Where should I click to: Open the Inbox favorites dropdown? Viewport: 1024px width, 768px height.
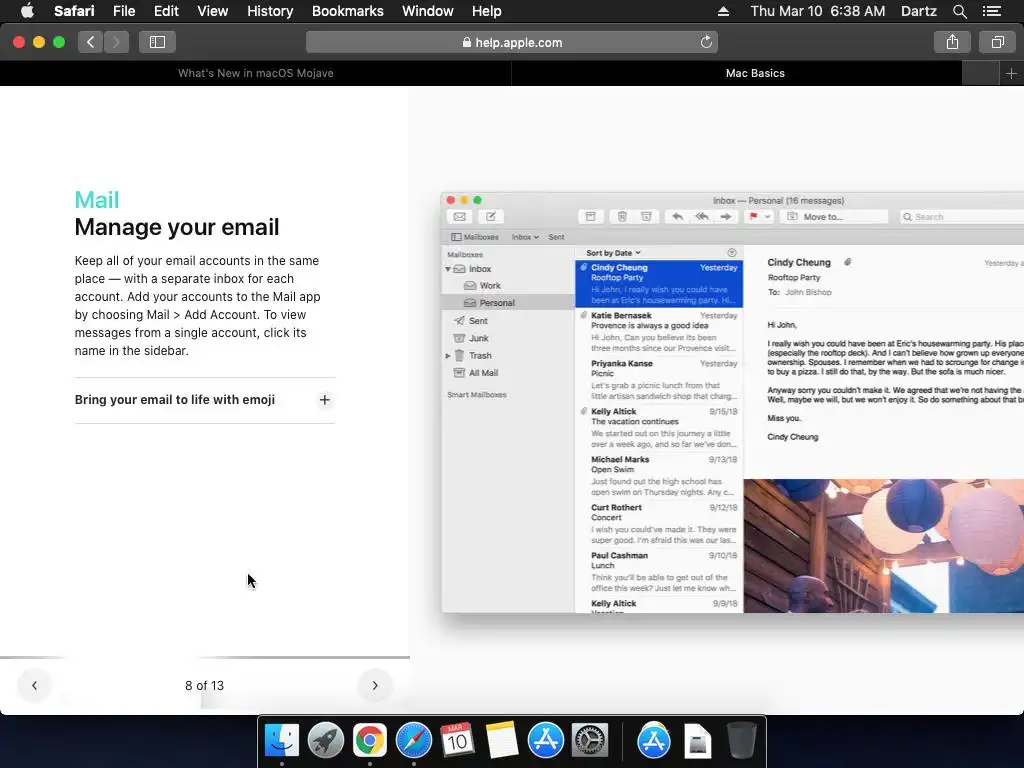tap(525, 237)
